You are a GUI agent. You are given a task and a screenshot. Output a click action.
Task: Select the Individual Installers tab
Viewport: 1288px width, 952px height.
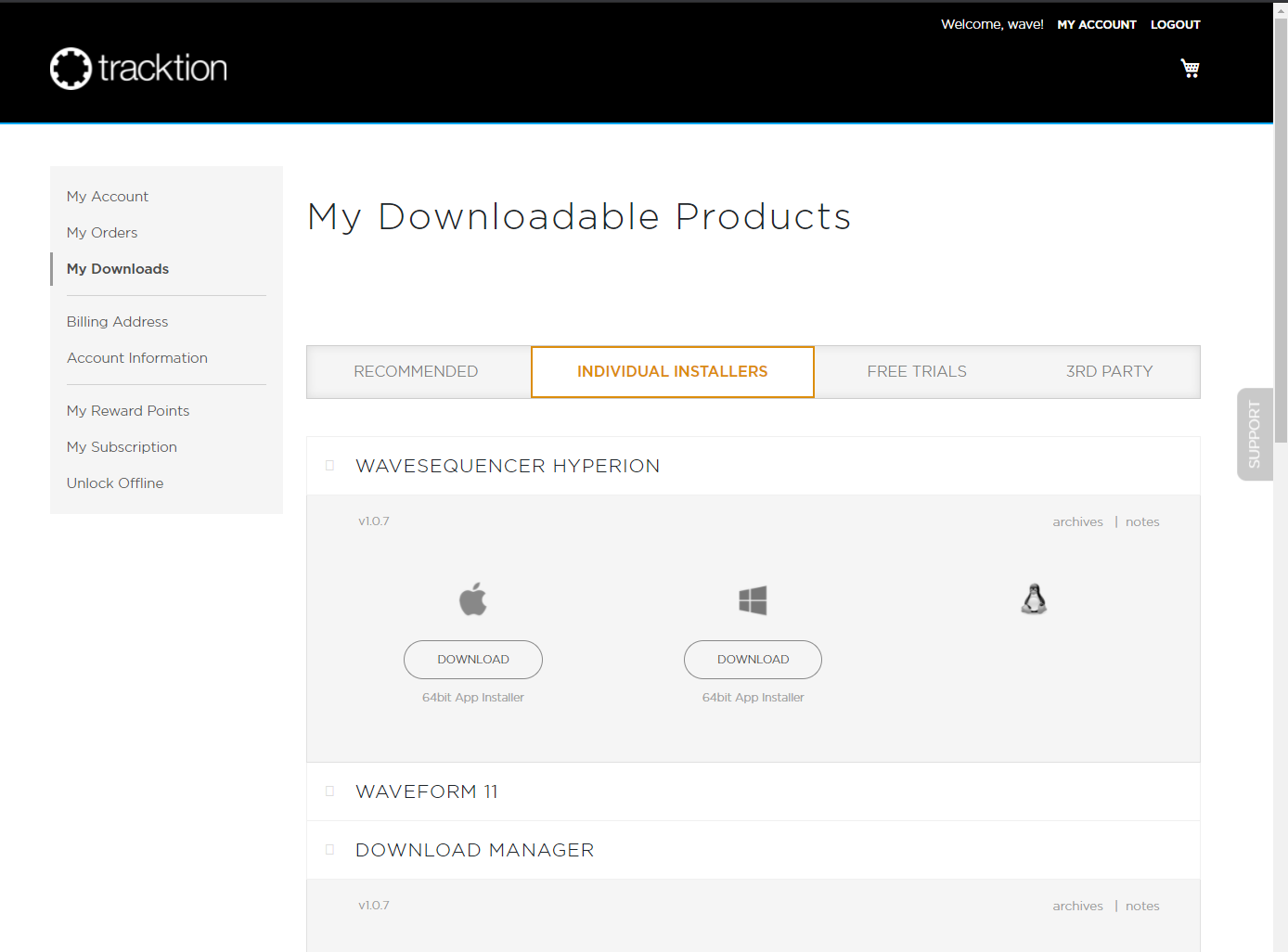point(673,372)
